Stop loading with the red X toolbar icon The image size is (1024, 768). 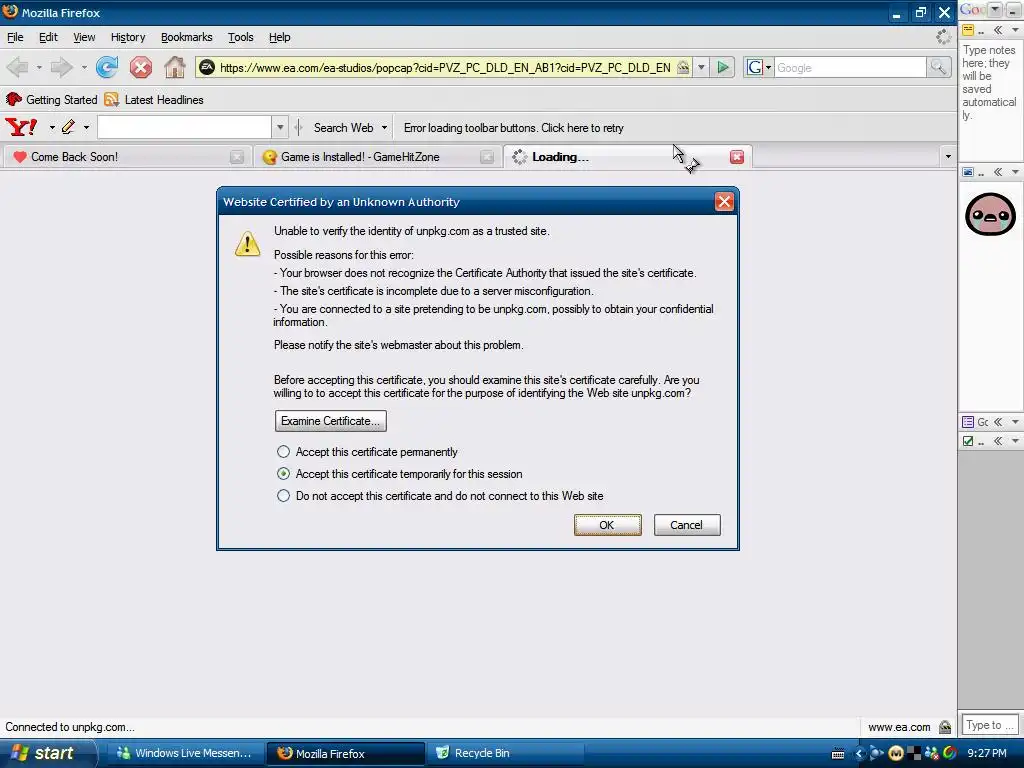click(x=140, y=67)
